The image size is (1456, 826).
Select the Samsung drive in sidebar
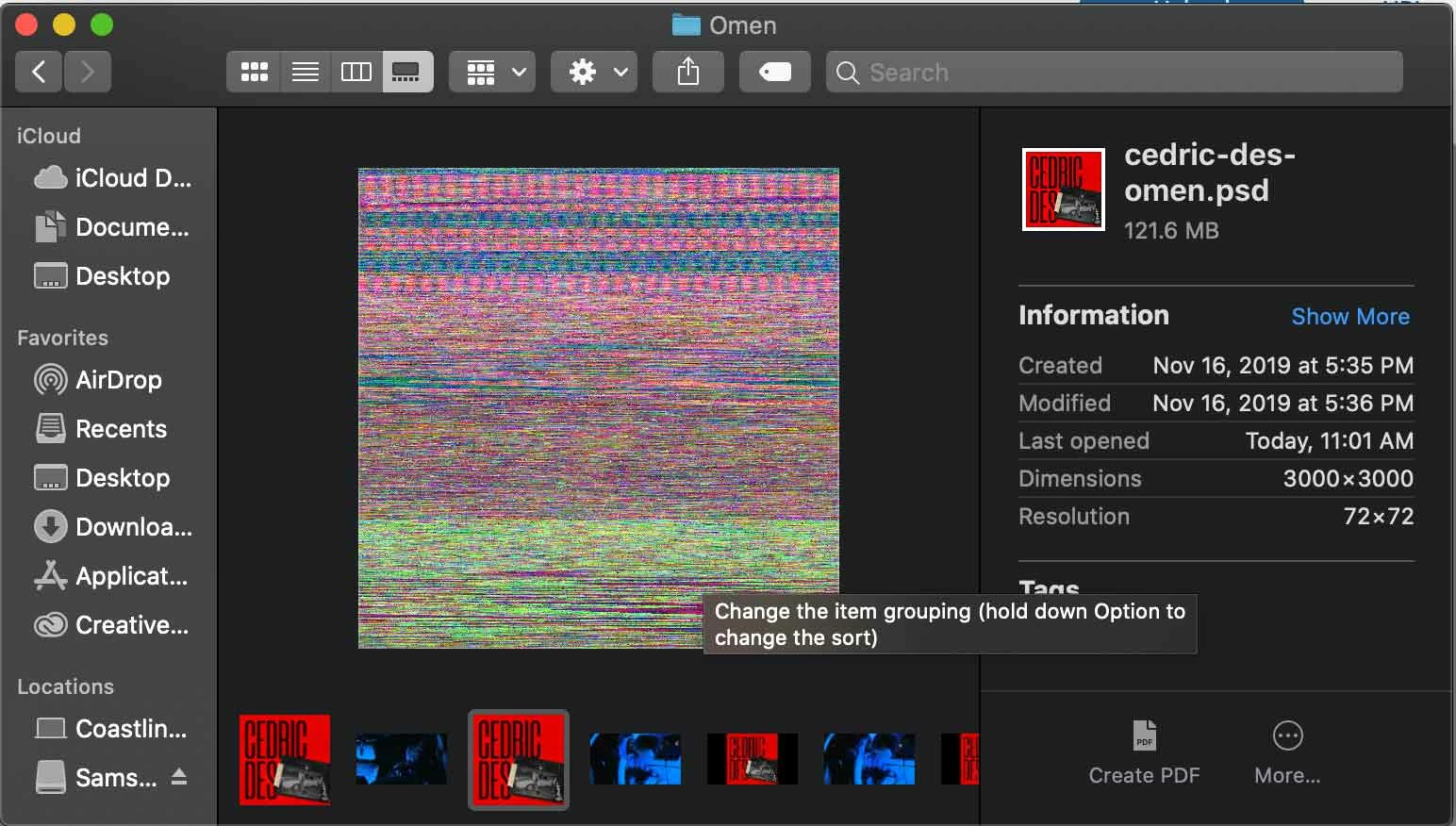96,777
